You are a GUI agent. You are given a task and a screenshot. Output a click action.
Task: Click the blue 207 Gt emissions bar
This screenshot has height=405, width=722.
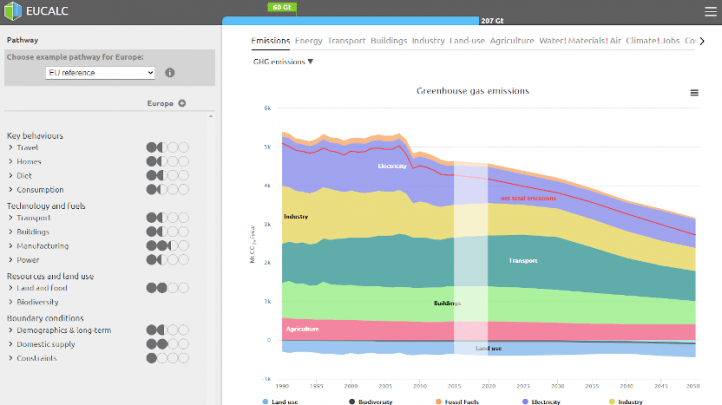coord(350,20)
